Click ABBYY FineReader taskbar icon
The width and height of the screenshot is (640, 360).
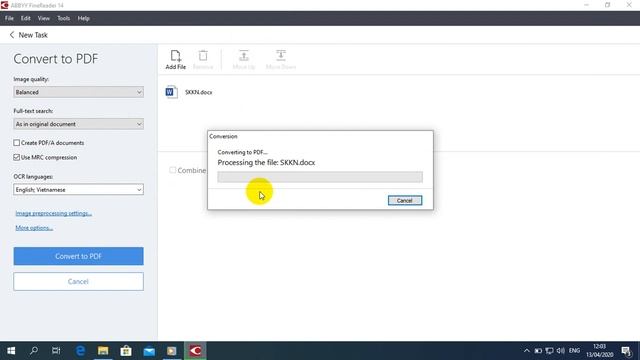pyautogui.click(x=195, y=351)
